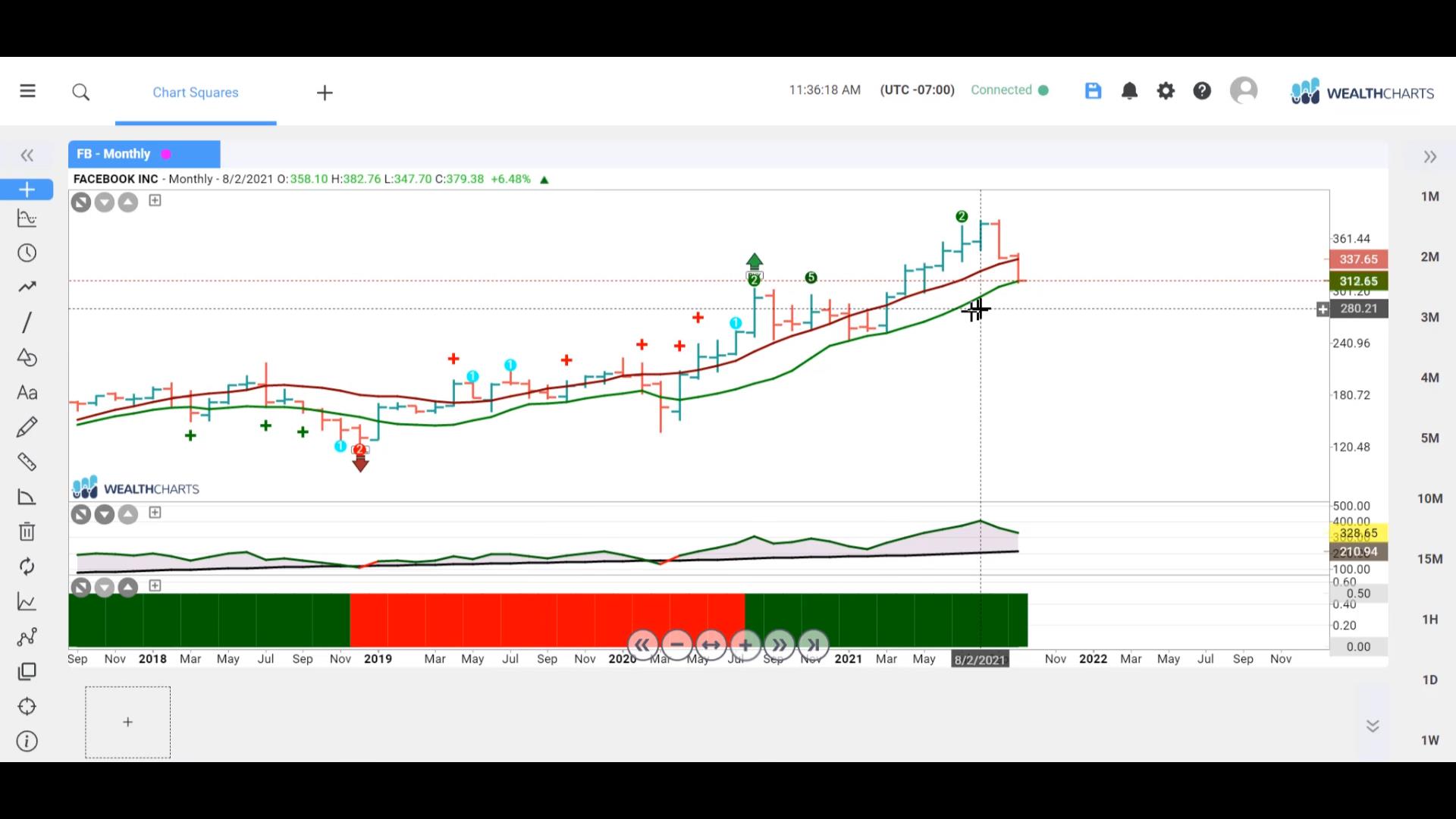This screenshot has width=1456, height=819.
Task: Click the plus beside 280.21 price label
Action: (x=1323, y=309)
